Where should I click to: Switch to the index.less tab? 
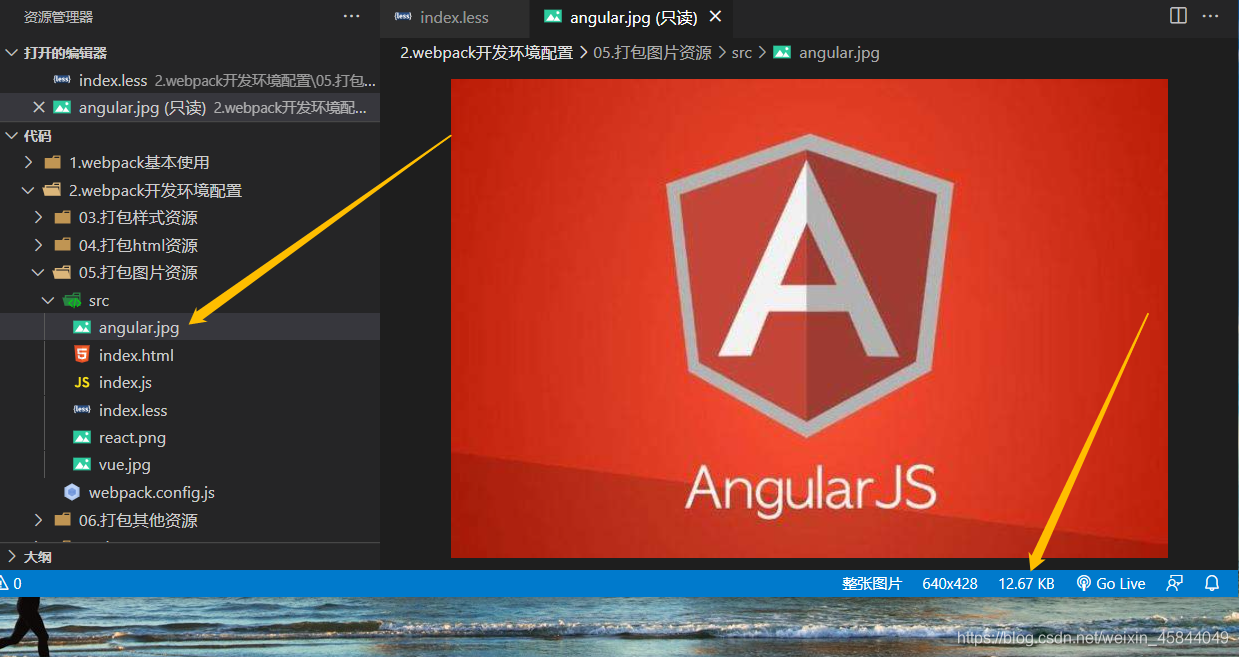(455, 17)
